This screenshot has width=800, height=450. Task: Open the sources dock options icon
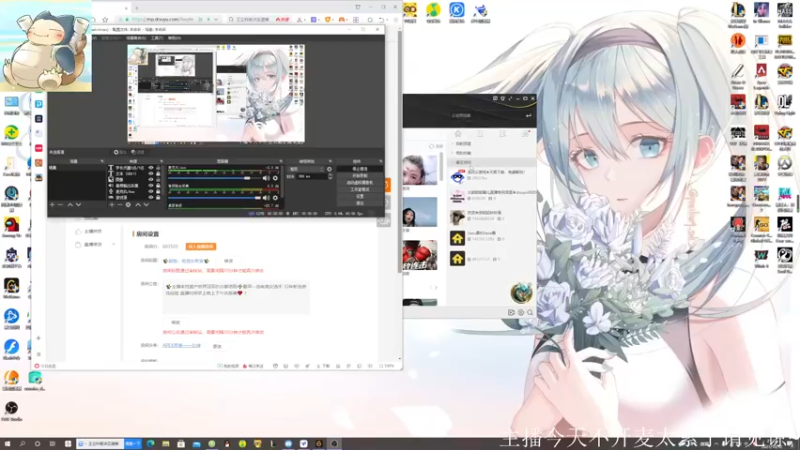[161, 161]
